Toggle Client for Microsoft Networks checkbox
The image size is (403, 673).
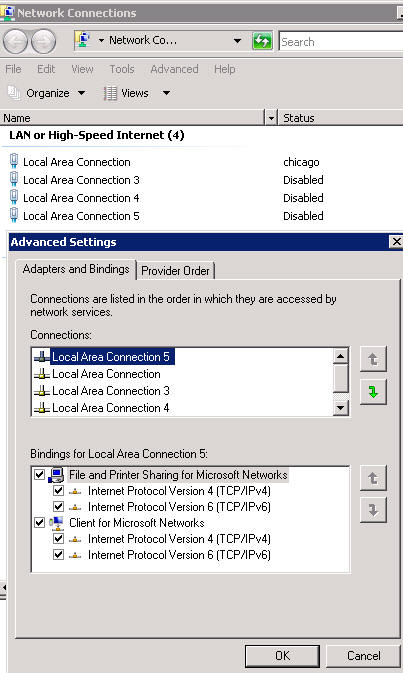(x=39, y=522)
